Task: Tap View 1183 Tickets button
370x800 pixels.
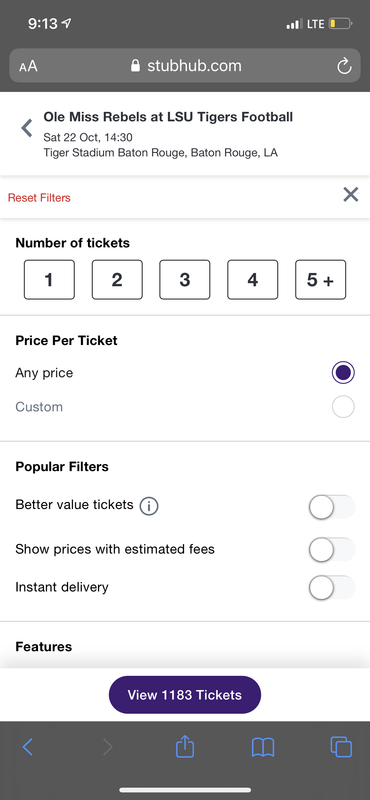Action: coord(185,695)
